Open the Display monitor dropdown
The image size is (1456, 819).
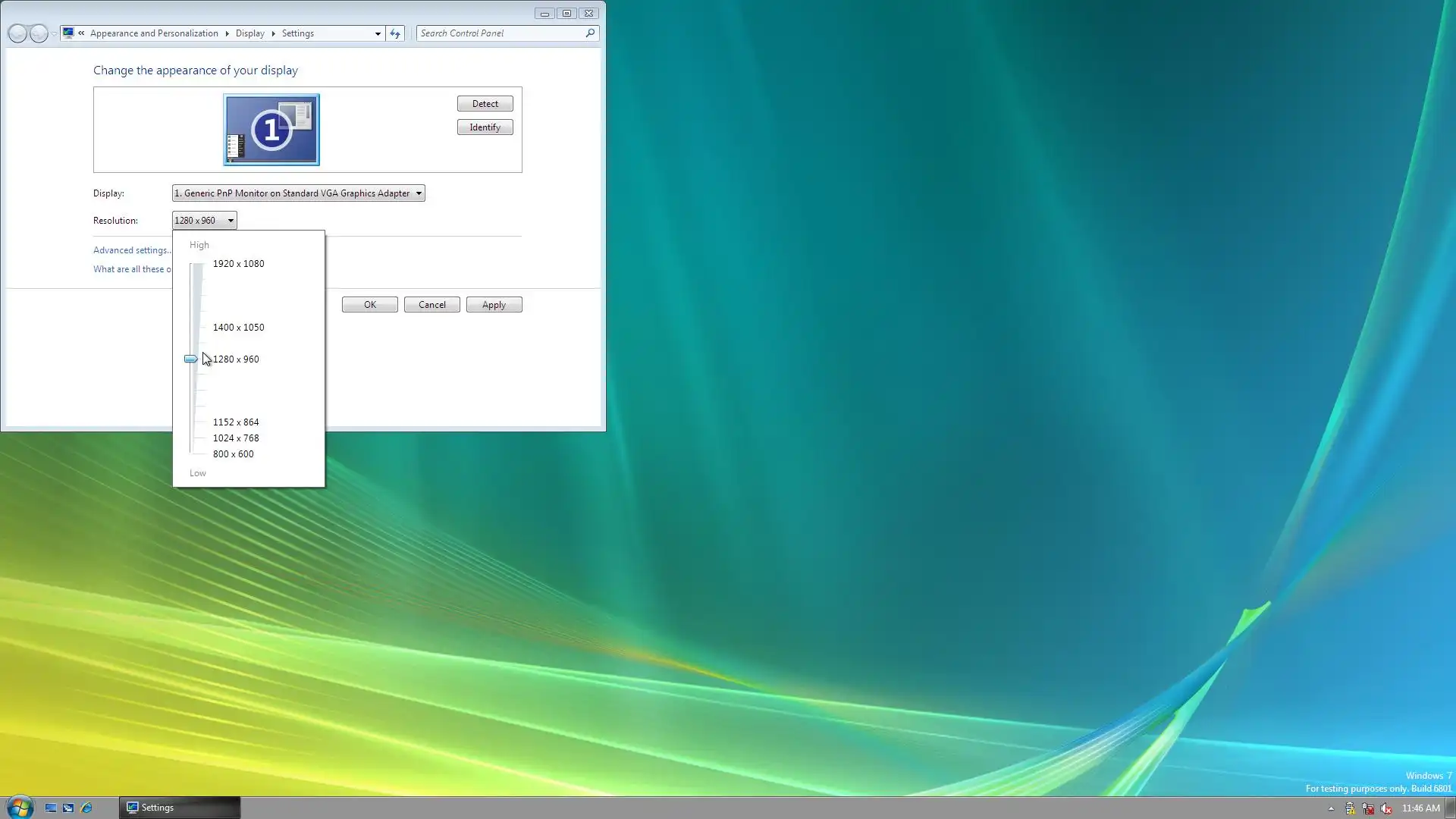click(x=298, y=193)
